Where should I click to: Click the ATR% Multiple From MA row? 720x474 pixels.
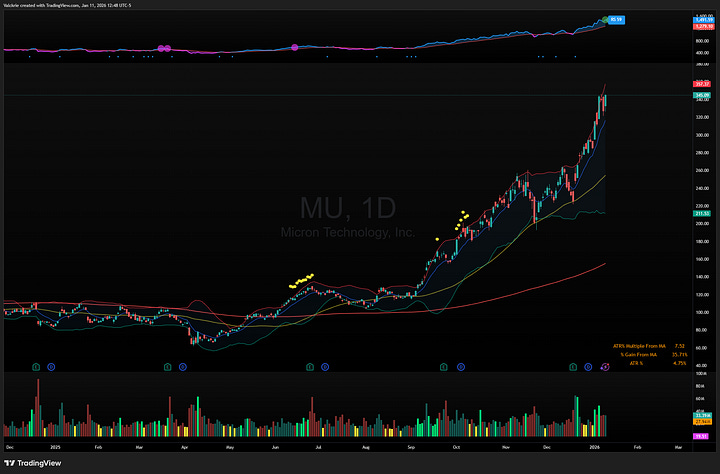[649, 346]
